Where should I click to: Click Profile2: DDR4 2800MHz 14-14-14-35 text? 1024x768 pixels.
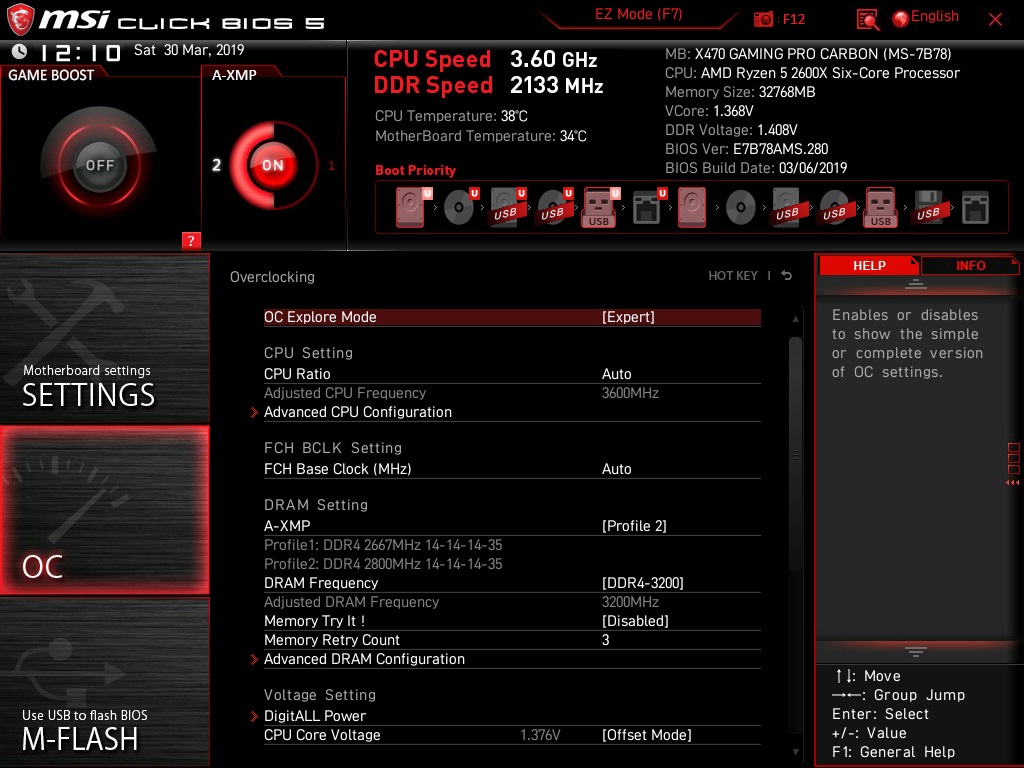[x=383, y=564]
